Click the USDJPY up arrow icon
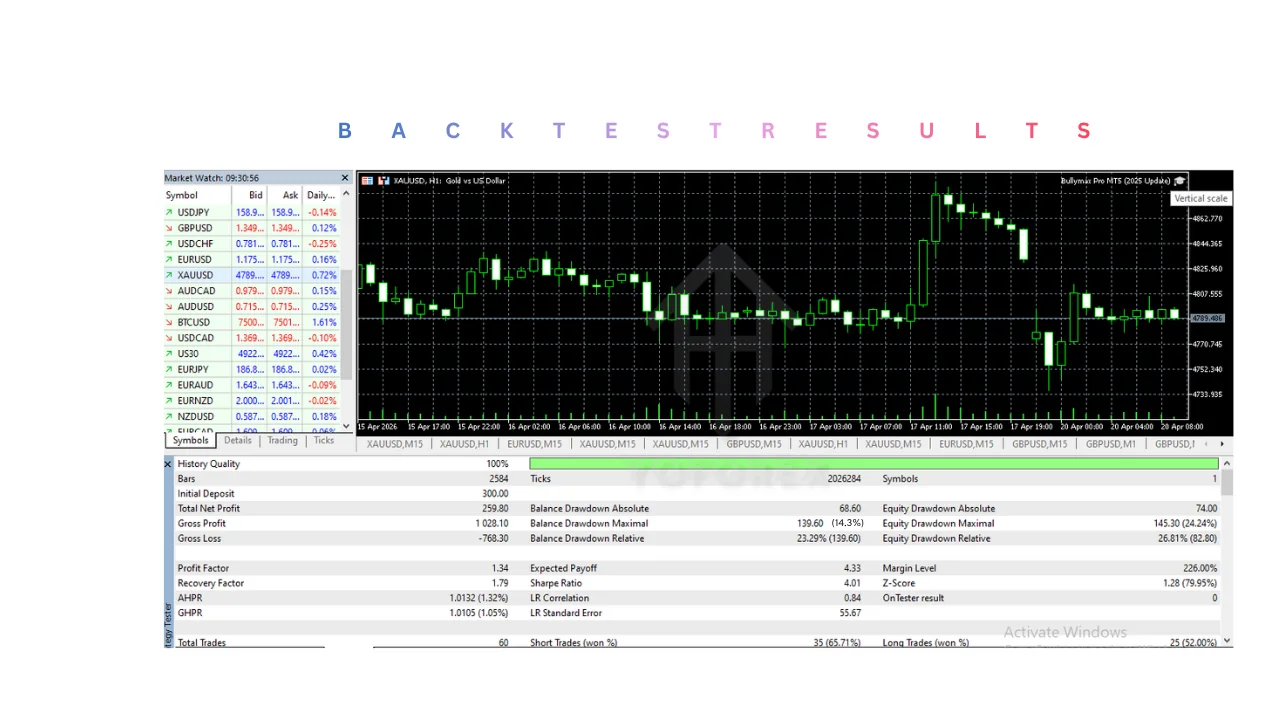Screen dimensions: 1280x720 169,213
